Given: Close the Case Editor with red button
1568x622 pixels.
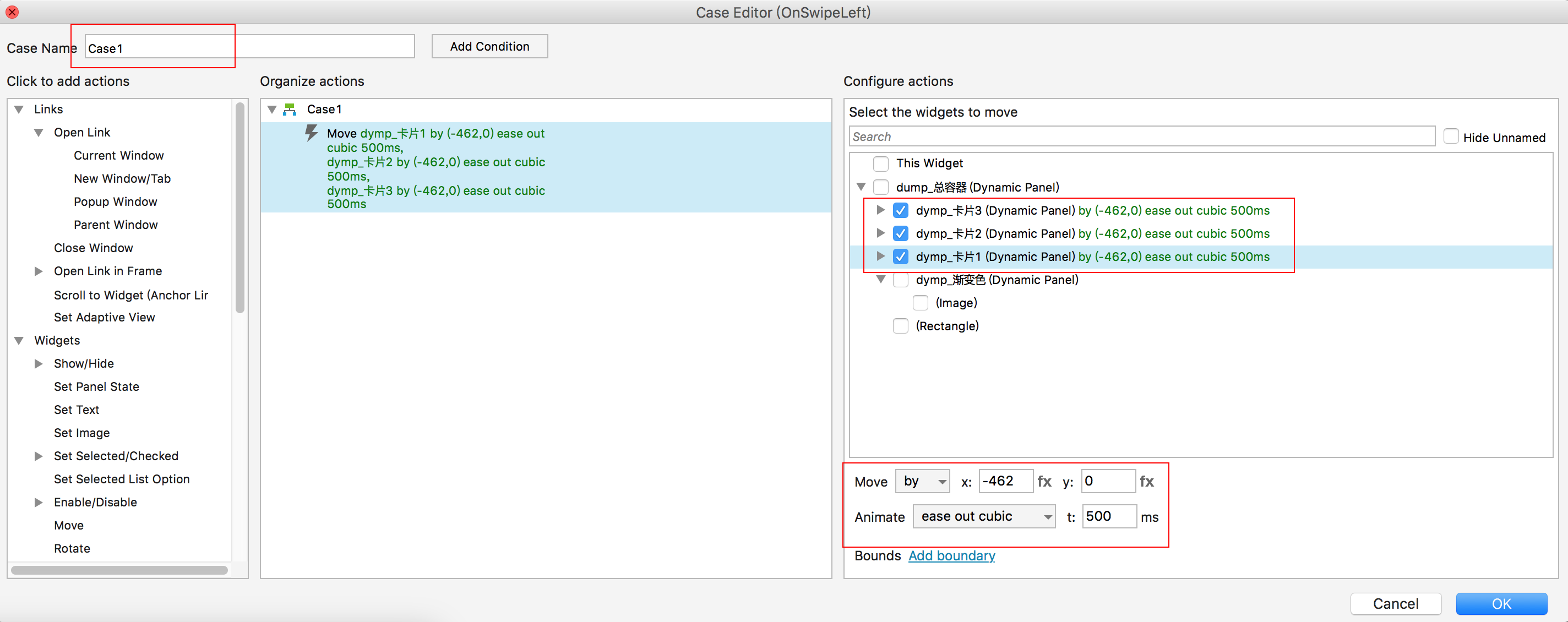Looking at the screenshot, I should [12, 12].
